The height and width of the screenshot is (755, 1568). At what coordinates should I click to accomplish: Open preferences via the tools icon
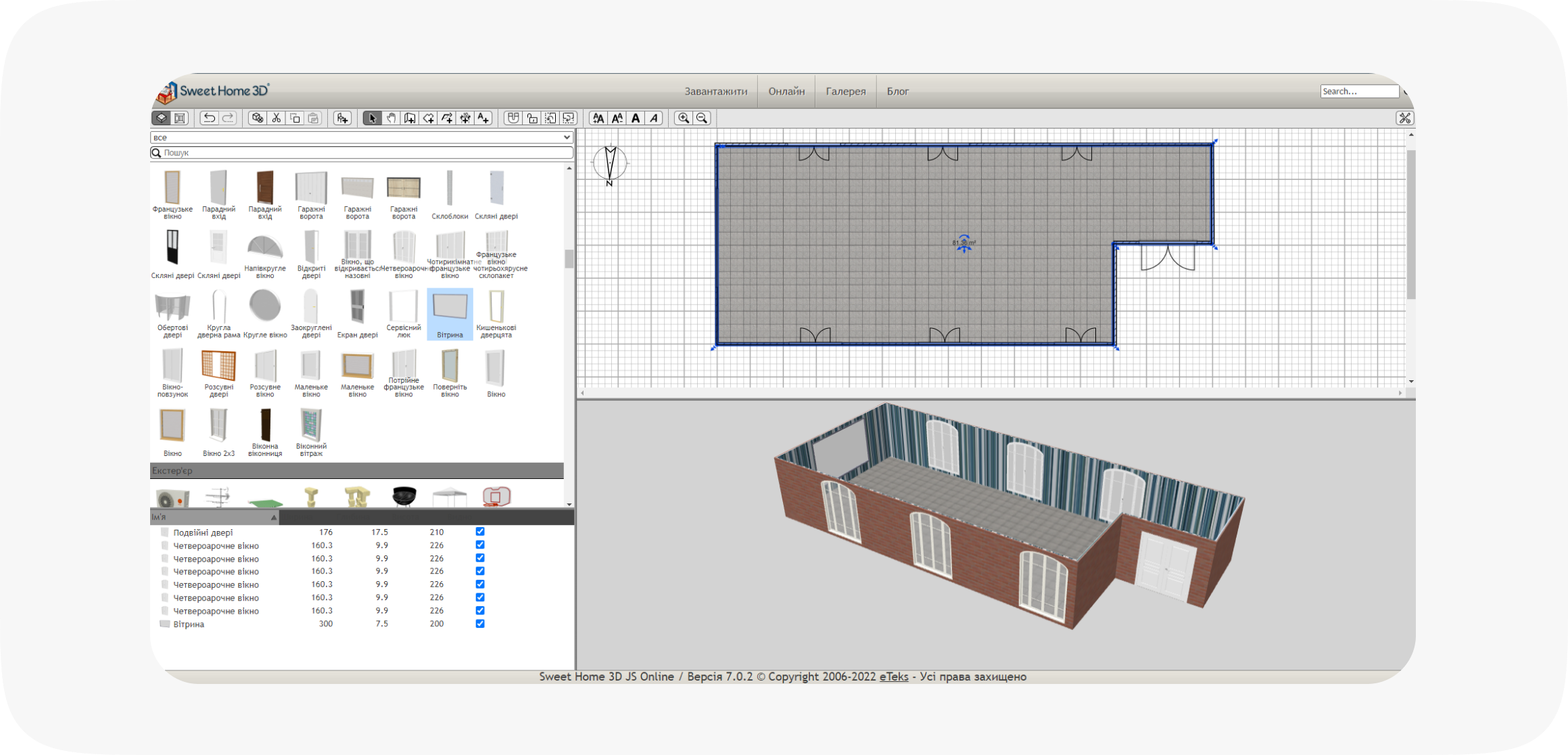1404,118
